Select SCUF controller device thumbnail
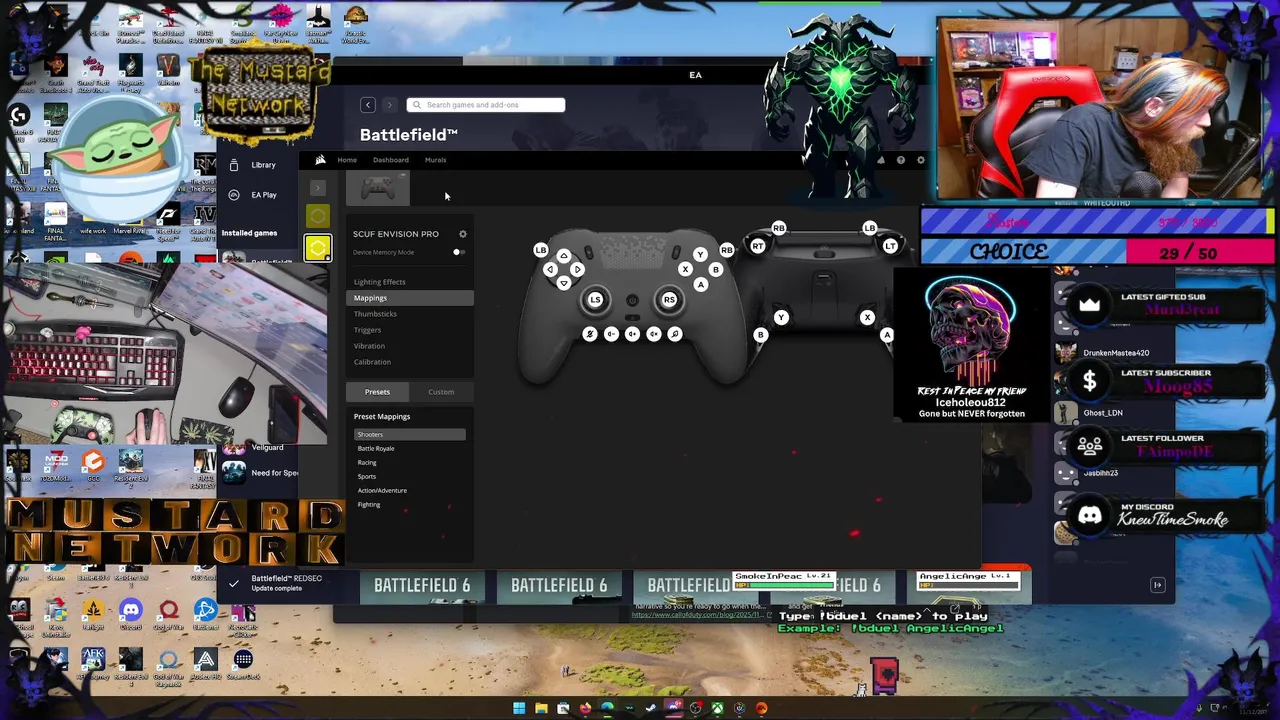The height and width of the screenshot is (720, 1280). 378,187
